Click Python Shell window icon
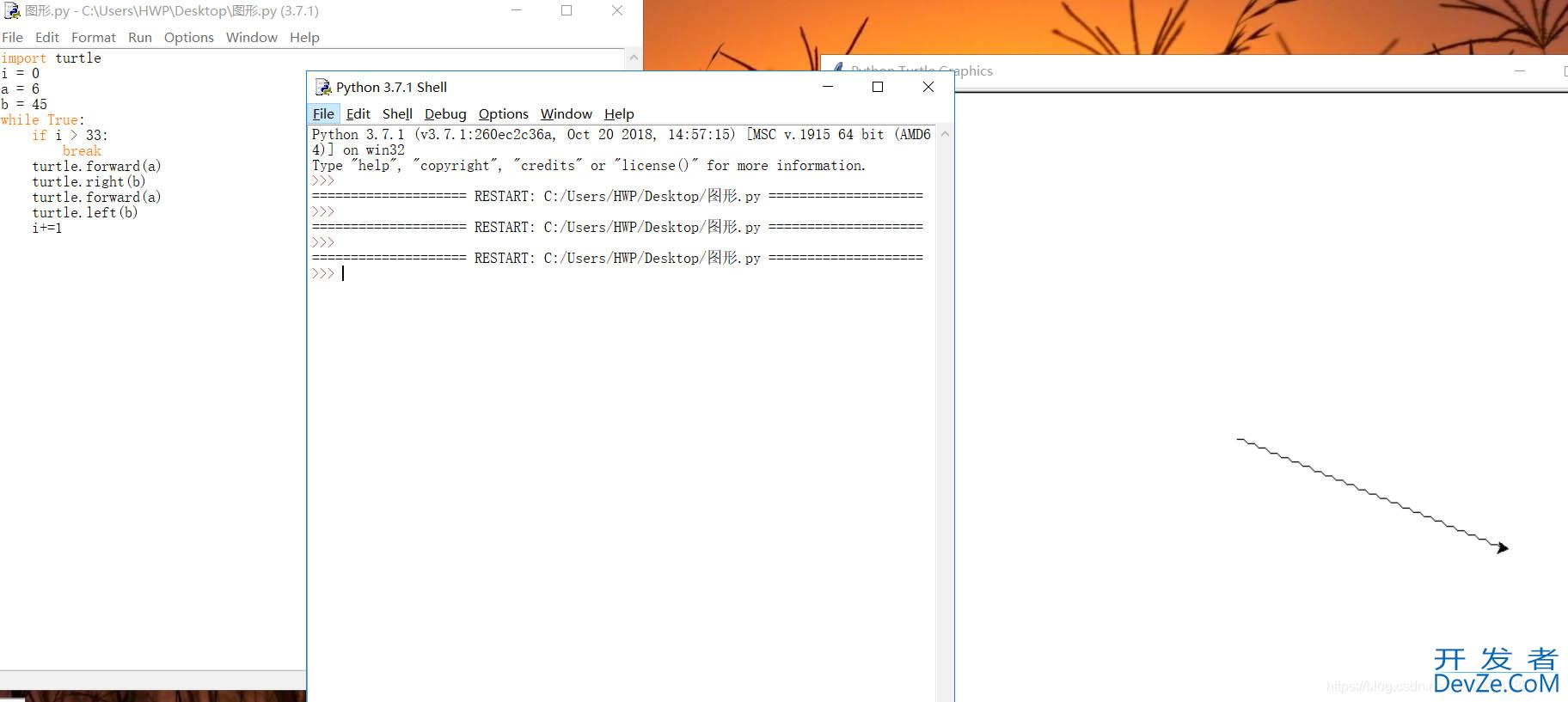Screen dimensions: 1568x702 click(323, 87)
